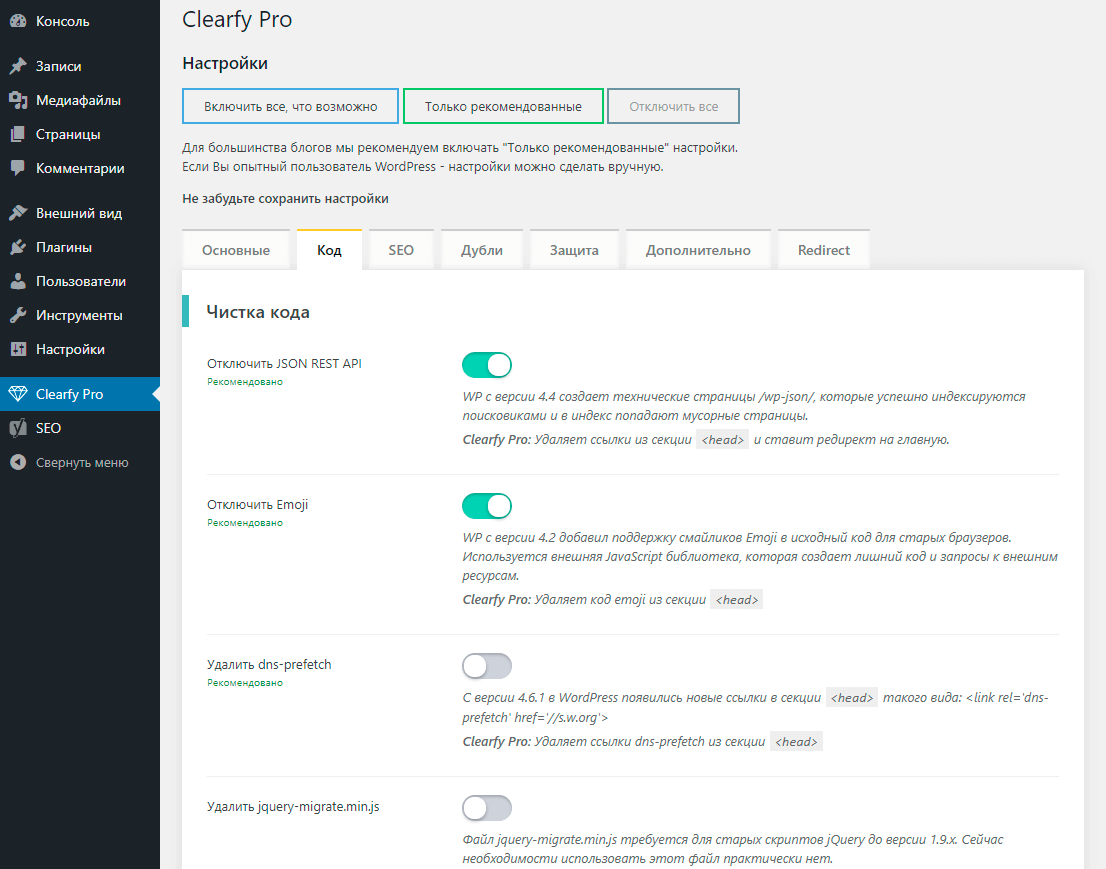1106x869 pixels.
Task: Select the Код tab
Action: (x=329, y=250)
